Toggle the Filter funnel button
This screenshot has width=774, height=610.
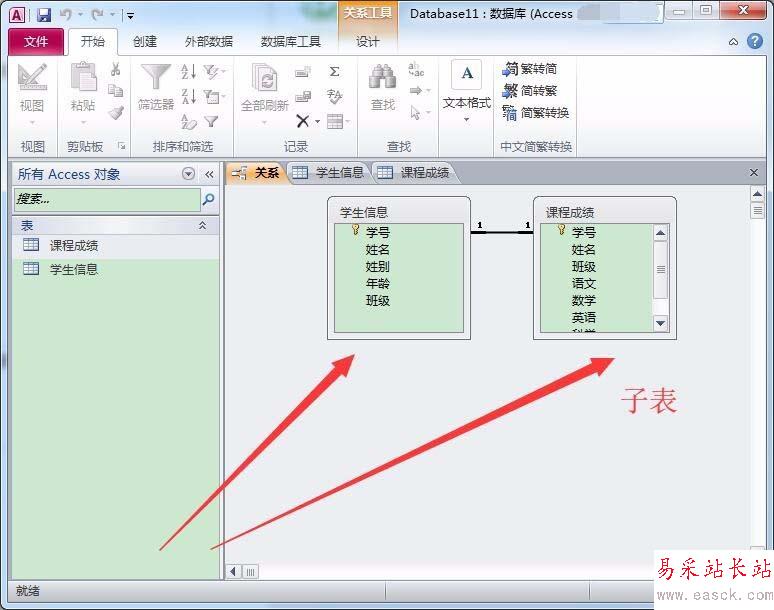(x=211, y=121)
